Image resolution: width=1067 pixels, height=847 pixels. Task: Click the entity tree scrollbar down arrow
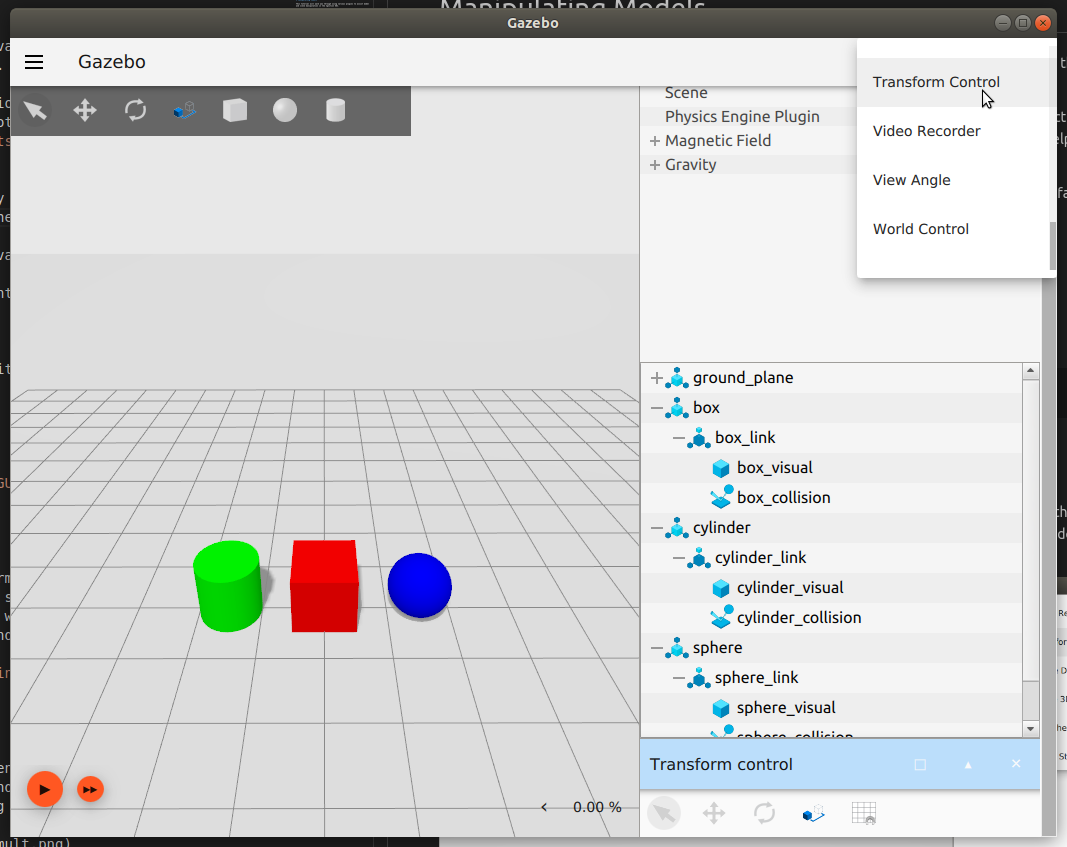1030,729
